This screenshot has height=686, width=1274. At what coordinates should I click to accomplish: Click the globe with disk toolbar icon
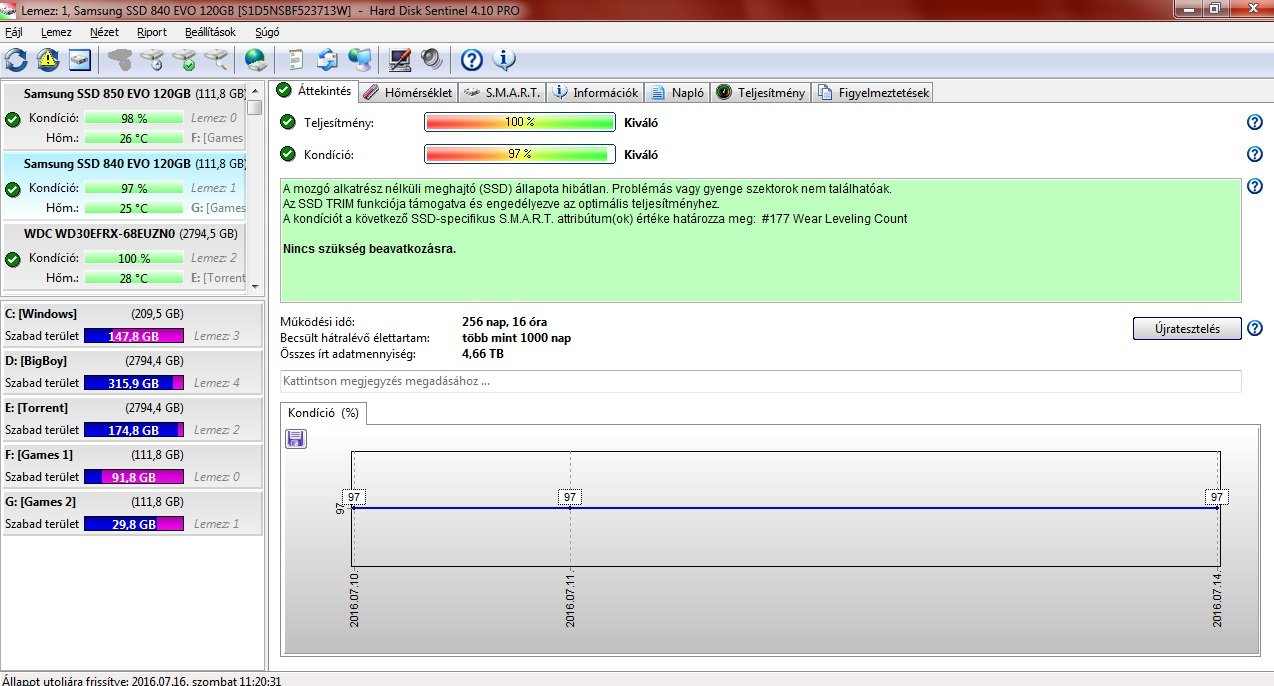256,59
